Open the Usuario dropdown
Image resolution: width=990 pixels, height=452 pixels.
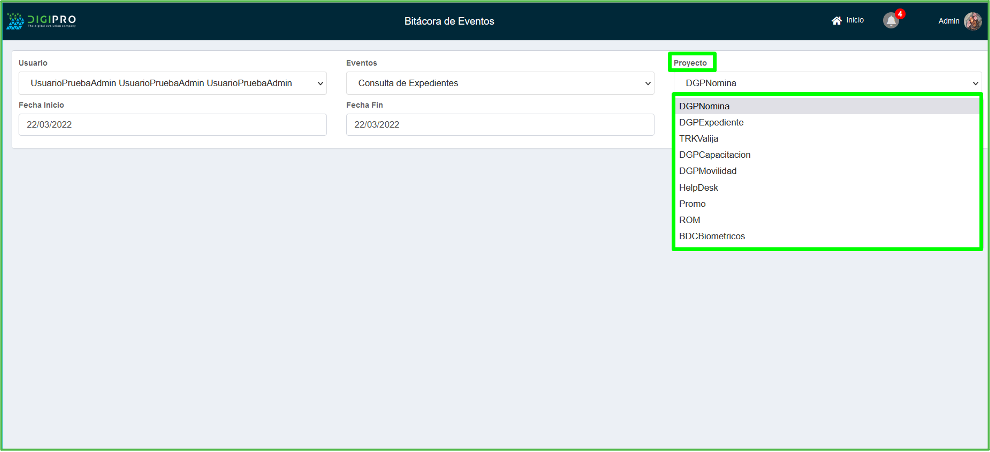(172, 83)
